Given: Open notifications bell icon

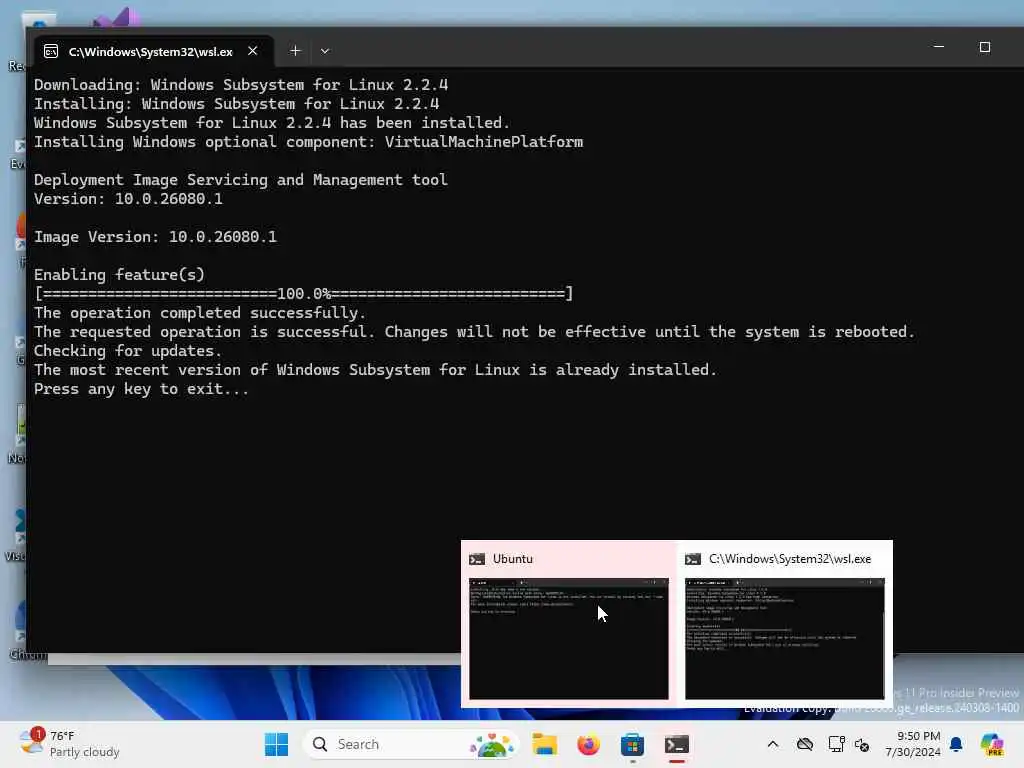Looking at the screenshot, I should (956, 744).
